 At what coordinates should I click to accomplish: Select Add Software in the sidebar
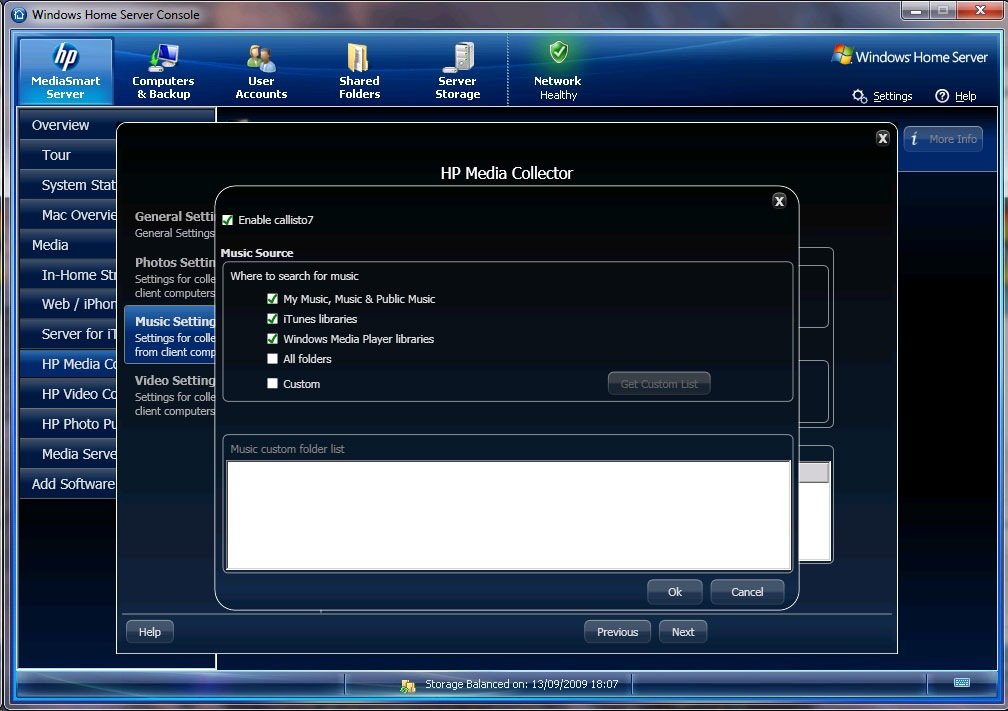pos(68,484)
